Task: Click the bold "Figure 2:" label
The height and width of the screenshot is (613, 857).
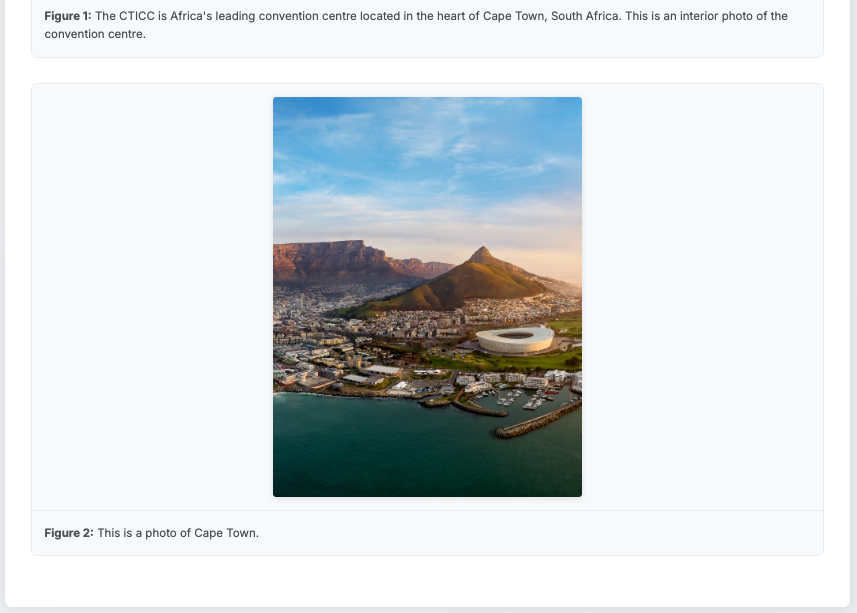Action: tap(69, 533)
